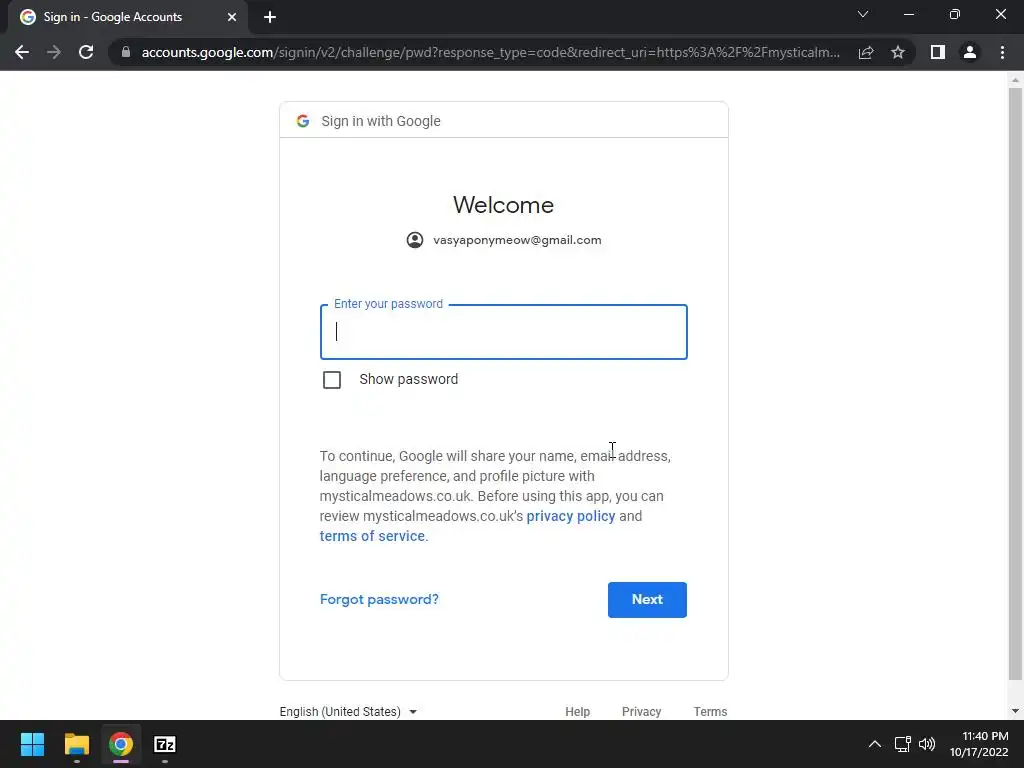Click the Chrome taskbar icon
Screen dimensions: 1024x768
(121, 744)
